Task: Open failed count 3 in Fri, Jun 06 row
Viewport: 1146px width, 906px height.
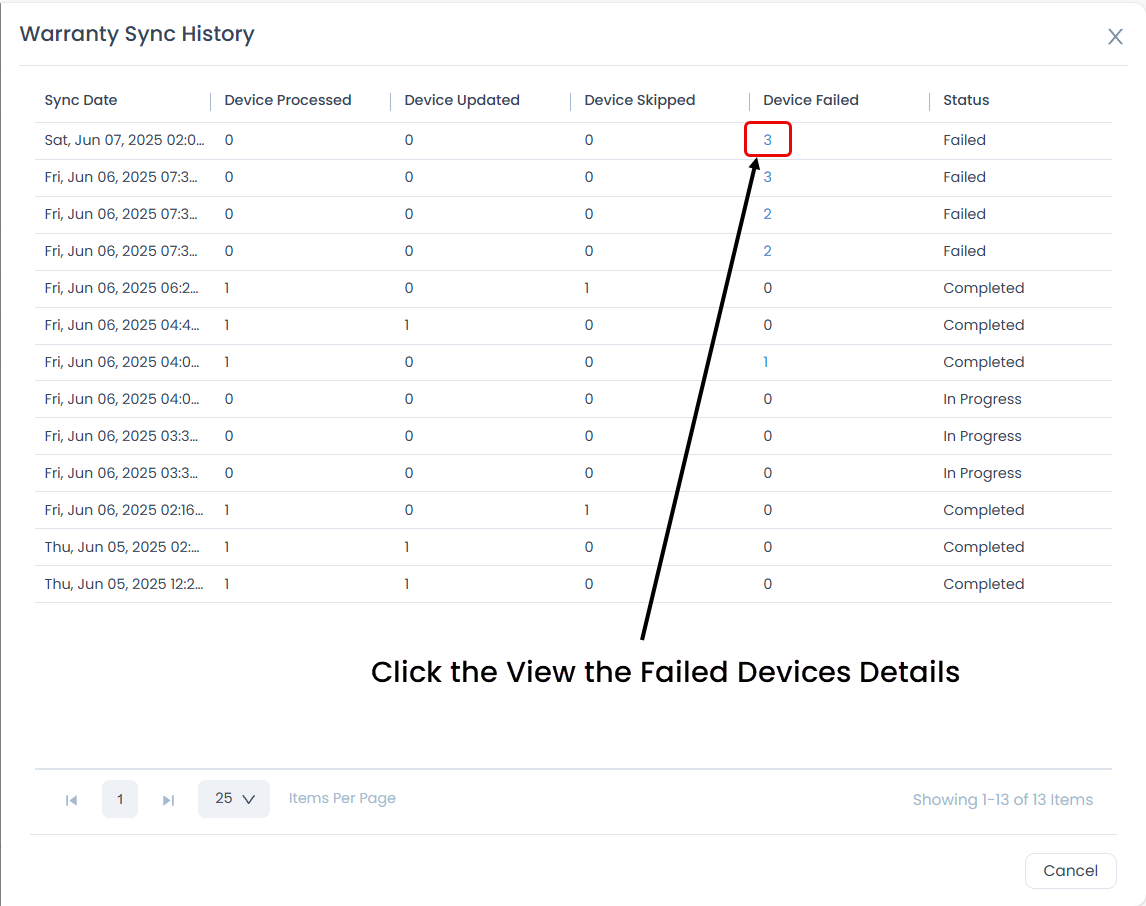Action: point(768,177)
